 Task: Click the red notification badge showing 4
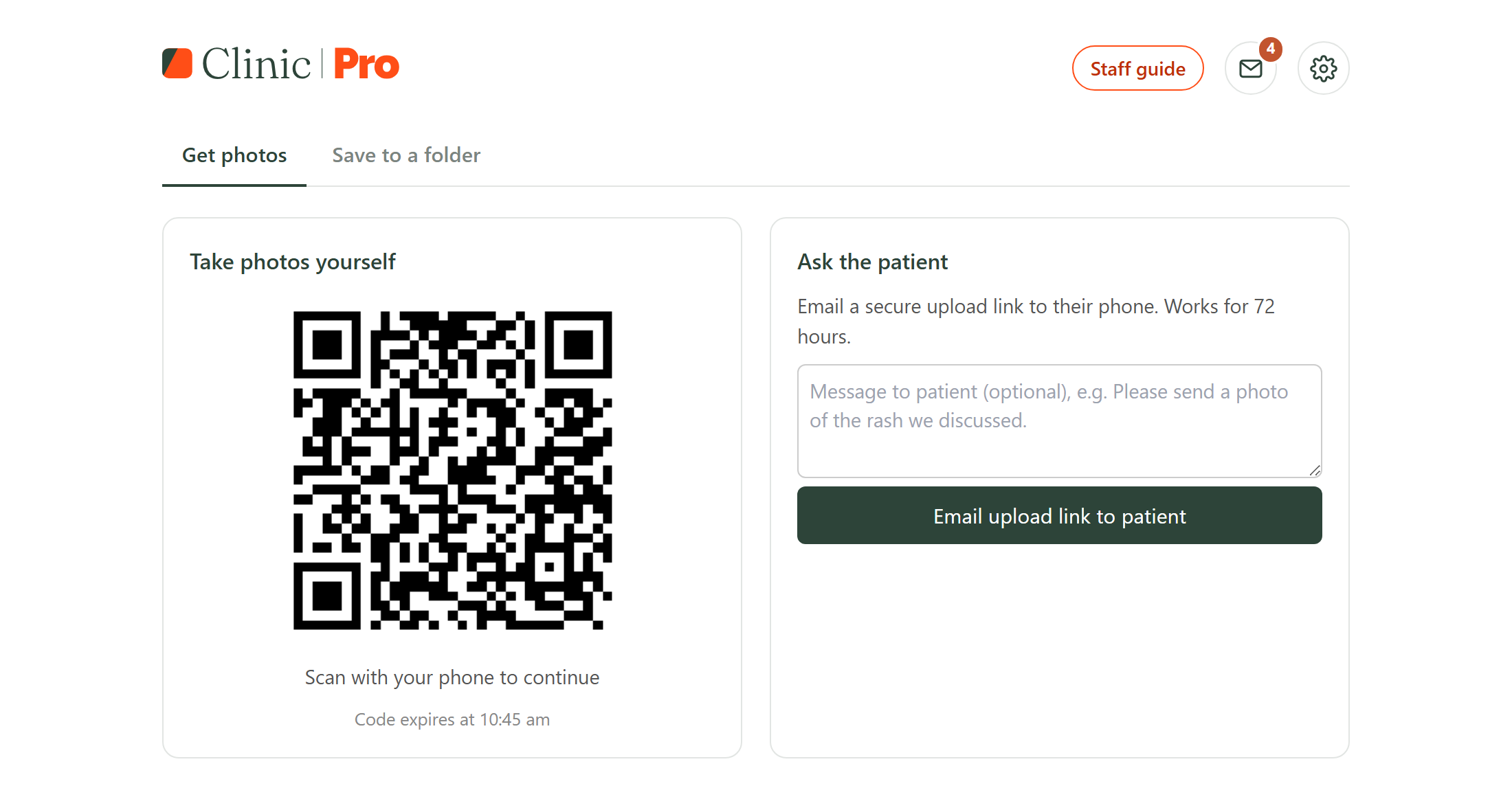click(1270, 49)
